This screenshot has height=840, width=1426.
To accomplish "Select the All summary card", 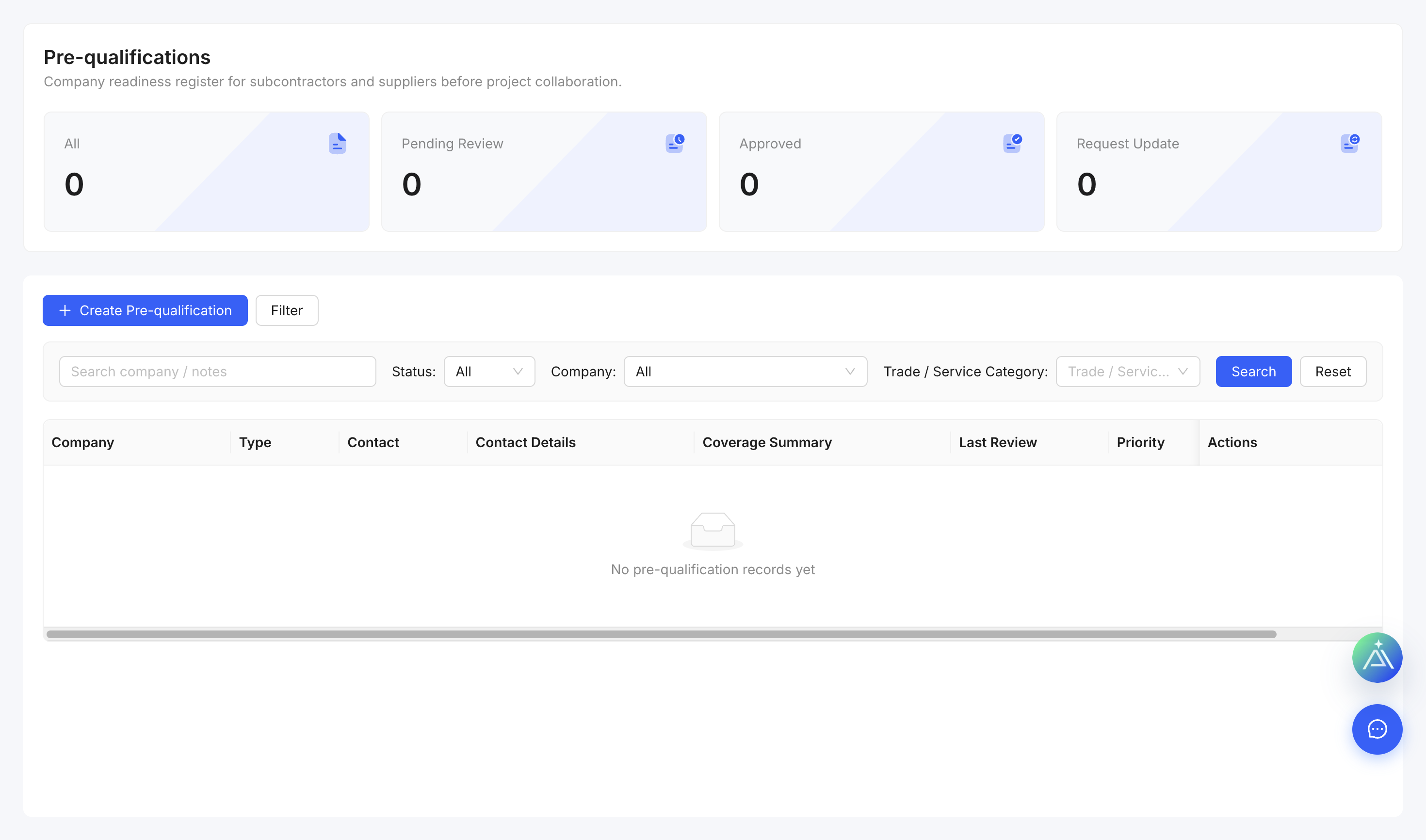I will tap(207, 172).
